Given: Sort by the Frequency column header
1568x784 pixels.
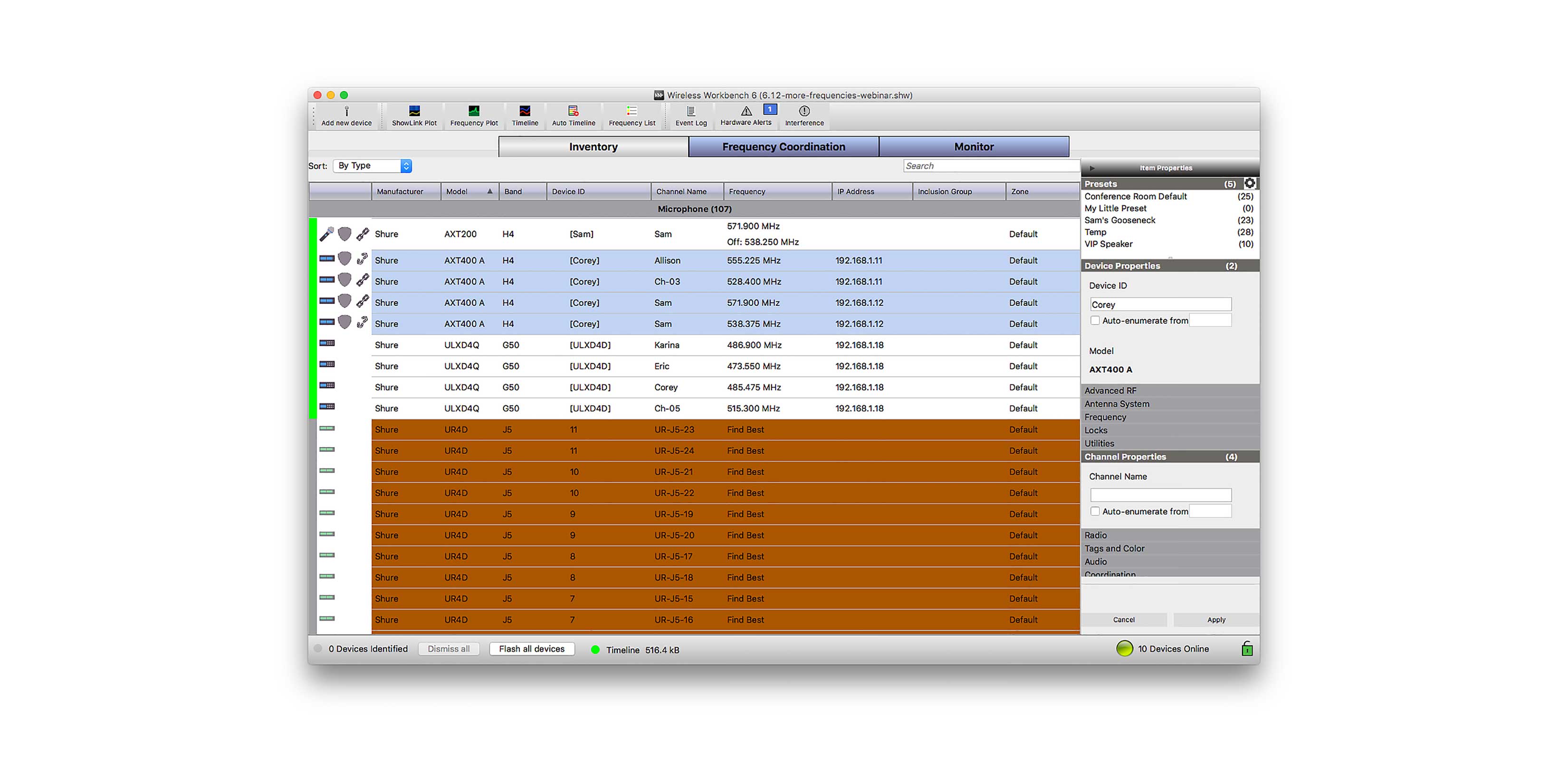Looking at the screenshot, I should tap(777, 191).
